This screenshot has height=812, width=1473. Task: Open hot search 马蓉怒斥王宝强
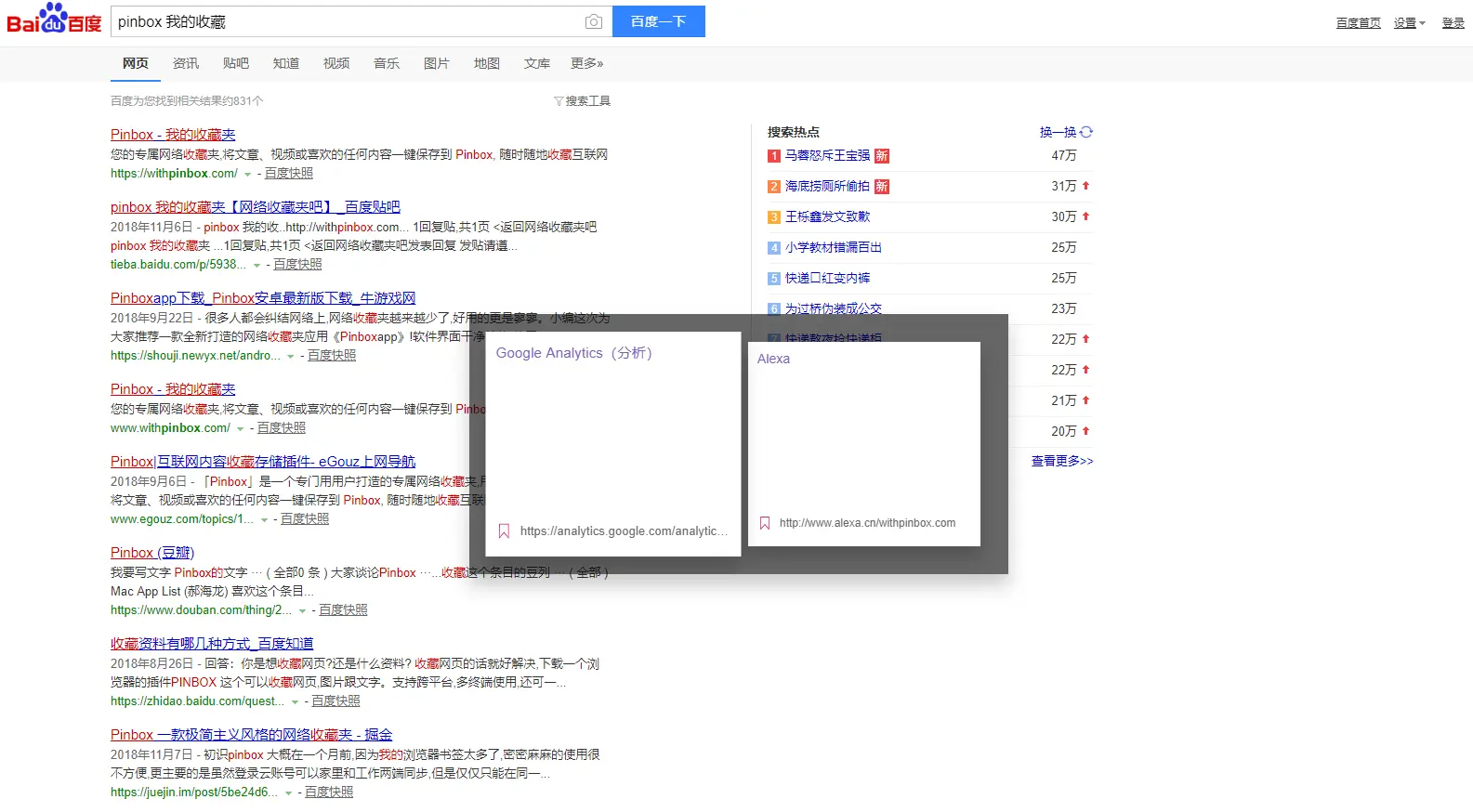coord(828,156)
